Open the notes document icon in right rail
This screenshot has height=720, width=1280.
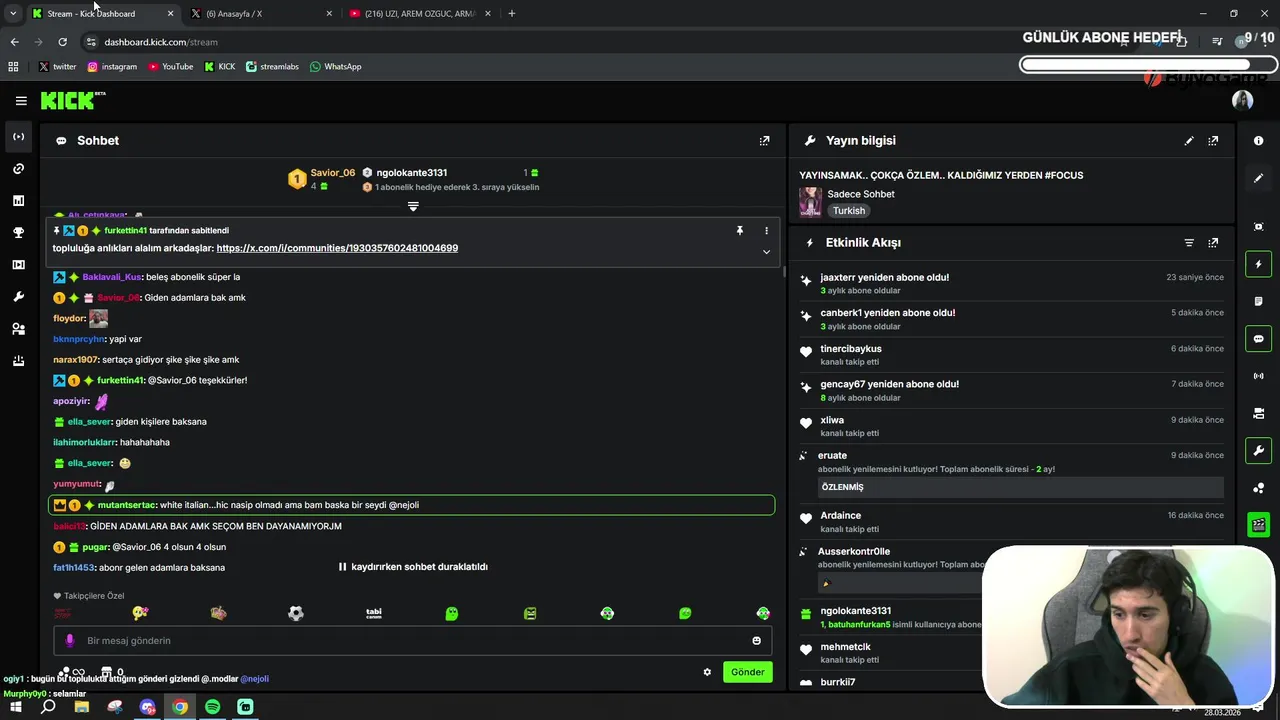point(1258,301)
